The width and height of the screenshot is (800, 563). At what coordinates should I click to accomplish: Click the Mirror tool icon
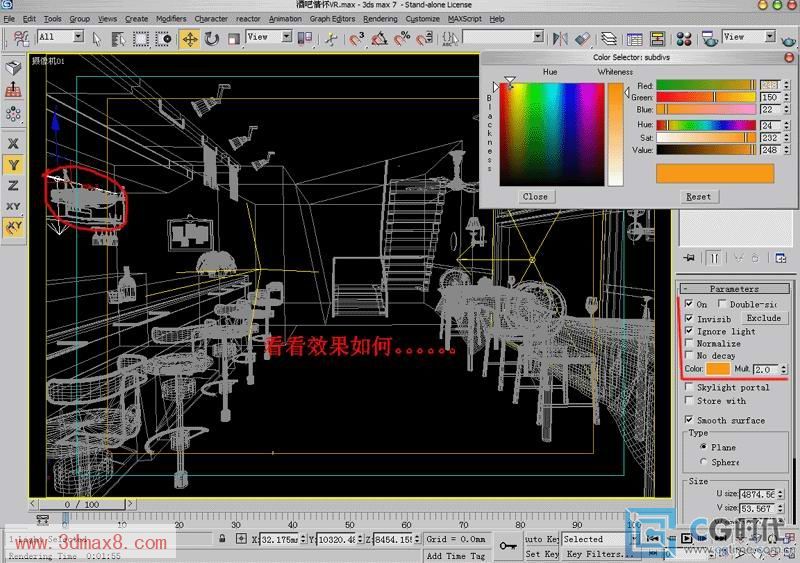560,39
